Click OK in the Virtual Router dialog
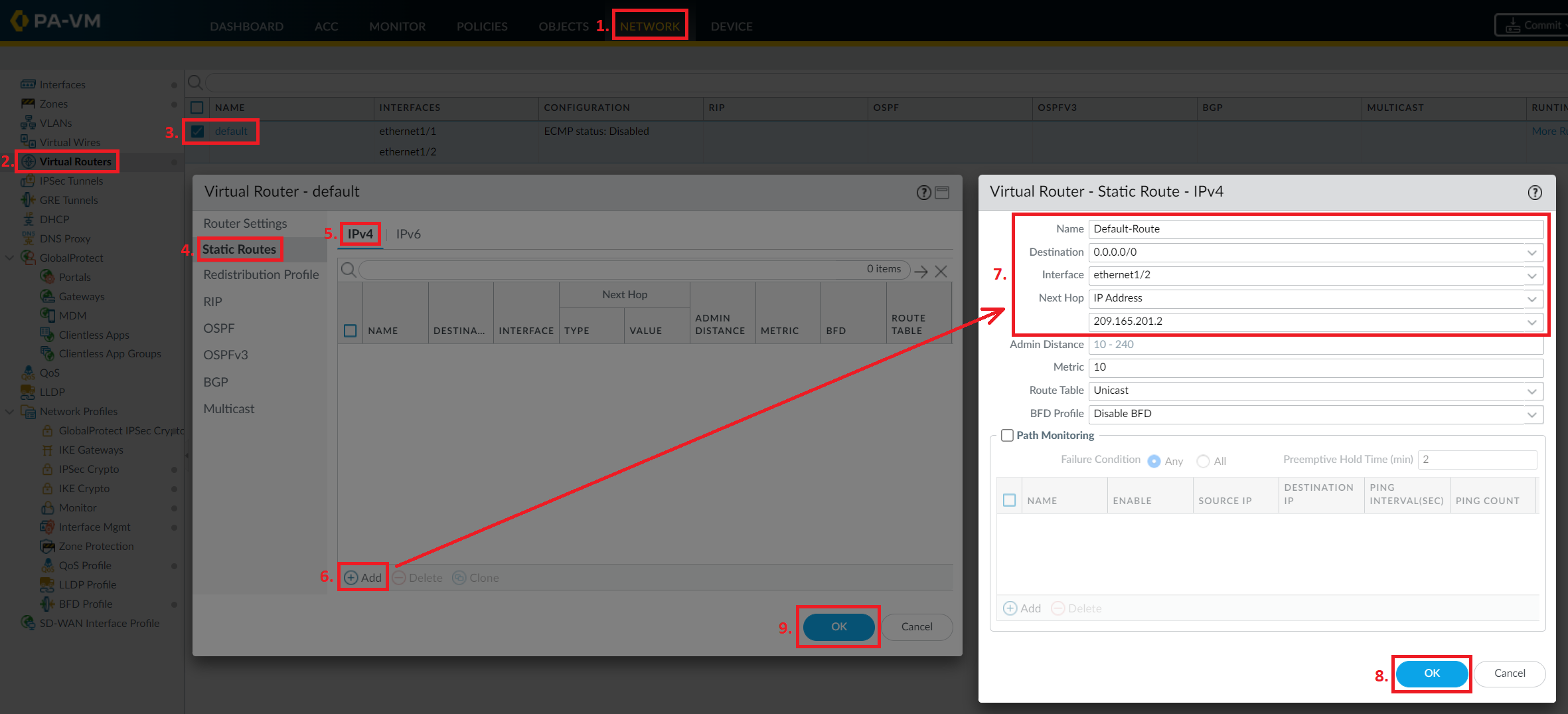 839,626
